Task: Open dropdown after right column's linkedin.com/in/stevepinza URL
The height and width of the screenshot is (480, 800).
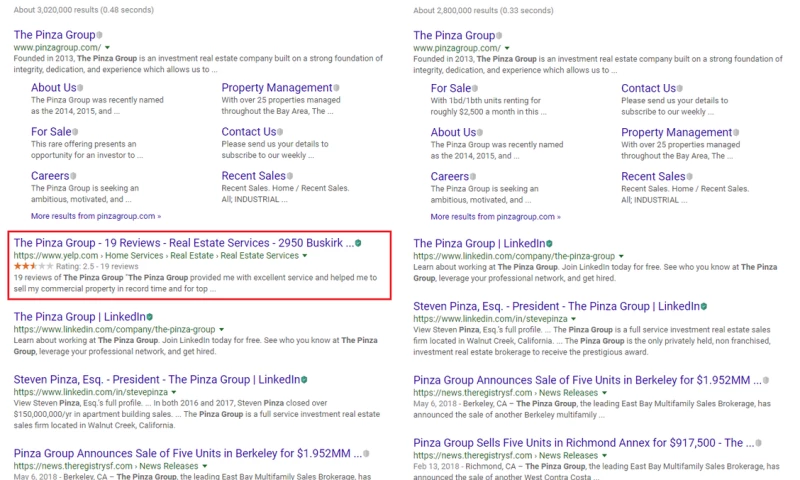Action: coord(573,319)
